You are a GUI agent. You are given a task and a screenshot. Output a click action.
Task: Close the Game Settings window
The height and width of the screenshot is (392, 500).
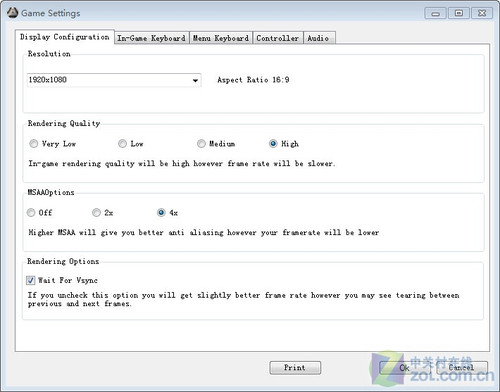coord(482,13)
